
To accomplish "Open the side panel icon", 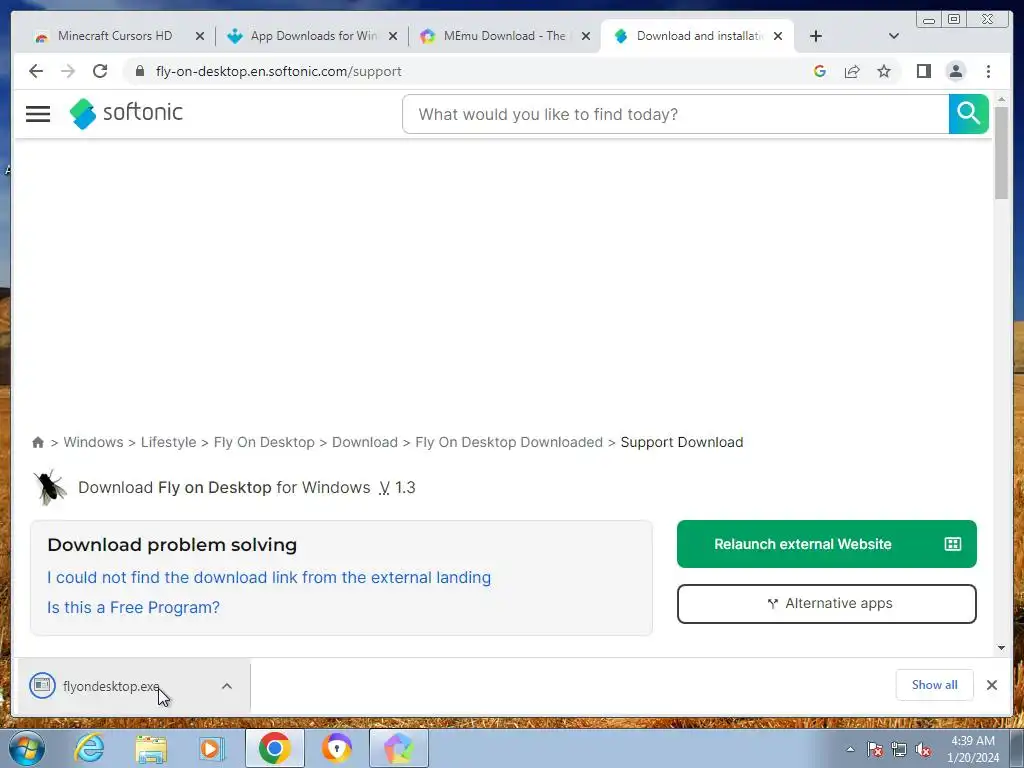I will coord(923,71).
